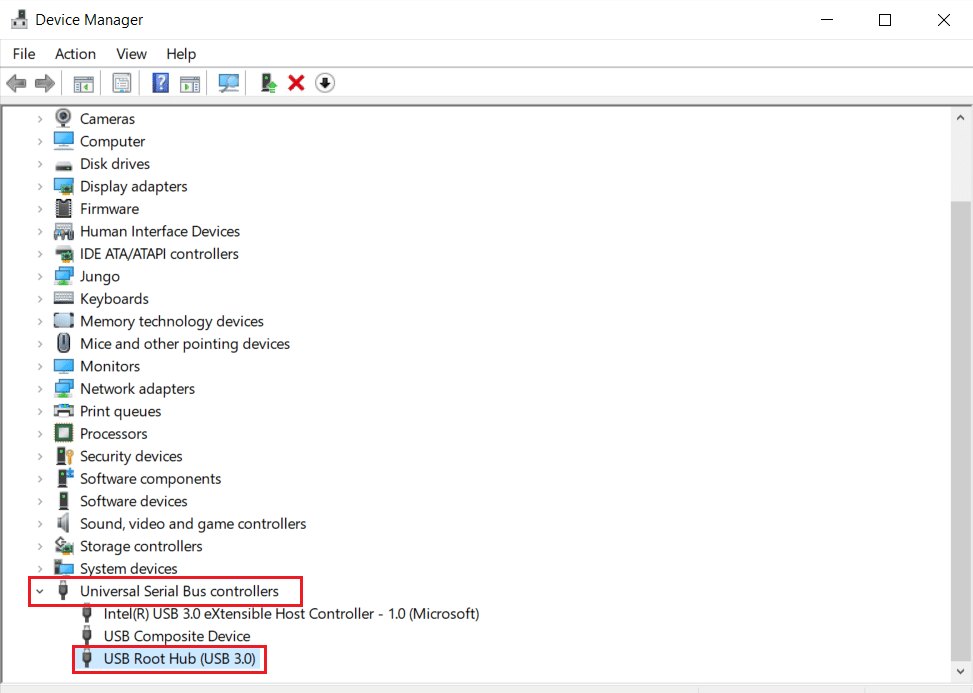Image resolution: width=973 pixels, height=693 pixels.
Task: Expand the Network adapters node
Action: 40,389
